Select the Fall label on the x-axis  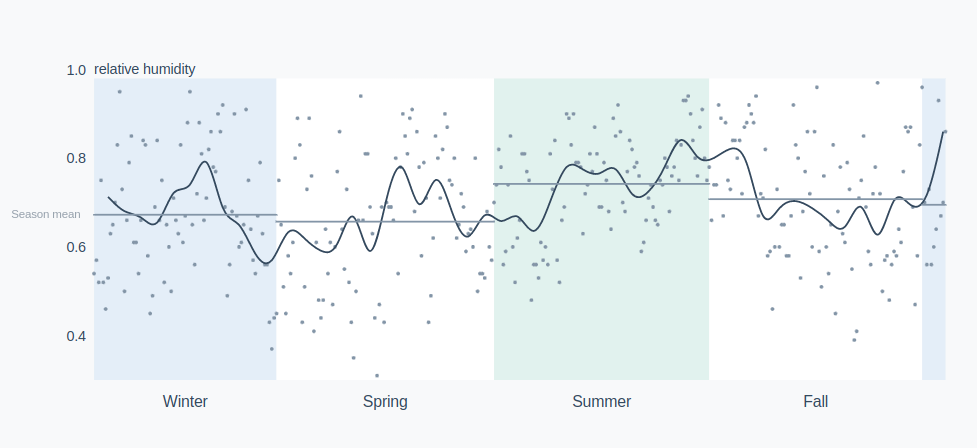pyautogui.click(x=815, y=402)
